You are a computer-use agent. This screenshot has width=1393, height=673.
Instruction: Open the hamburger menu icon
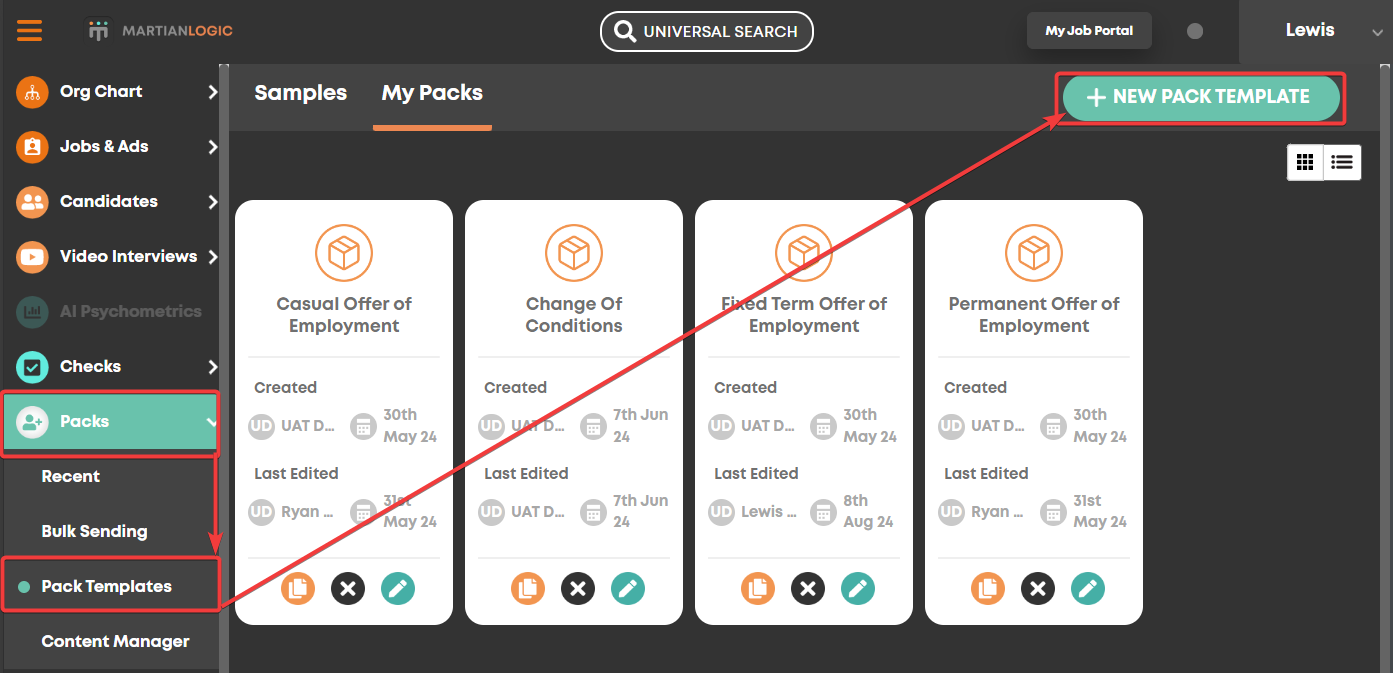pos(29,31)
